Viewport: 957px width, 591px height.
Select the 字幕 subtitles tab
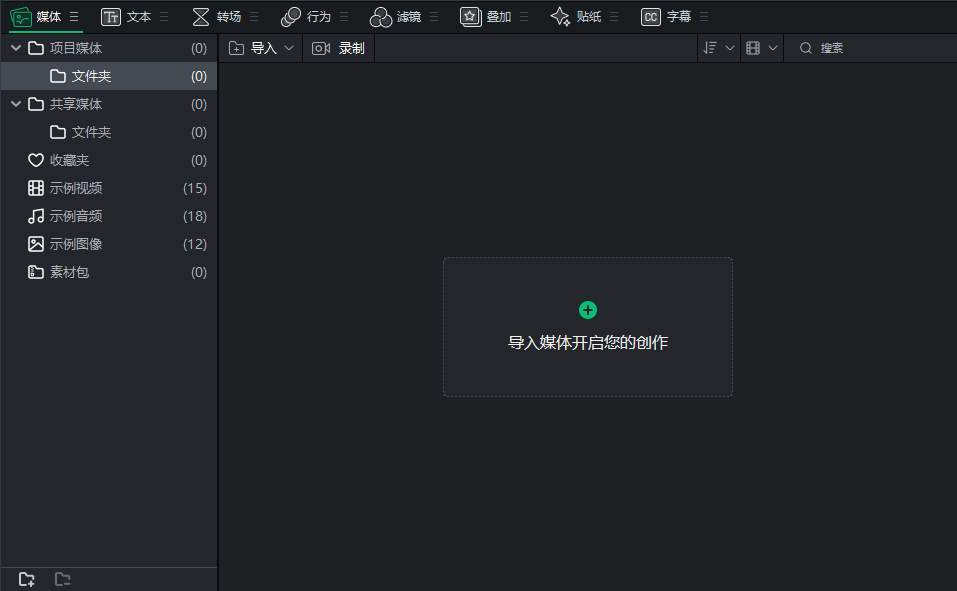(x=665, y=16)
